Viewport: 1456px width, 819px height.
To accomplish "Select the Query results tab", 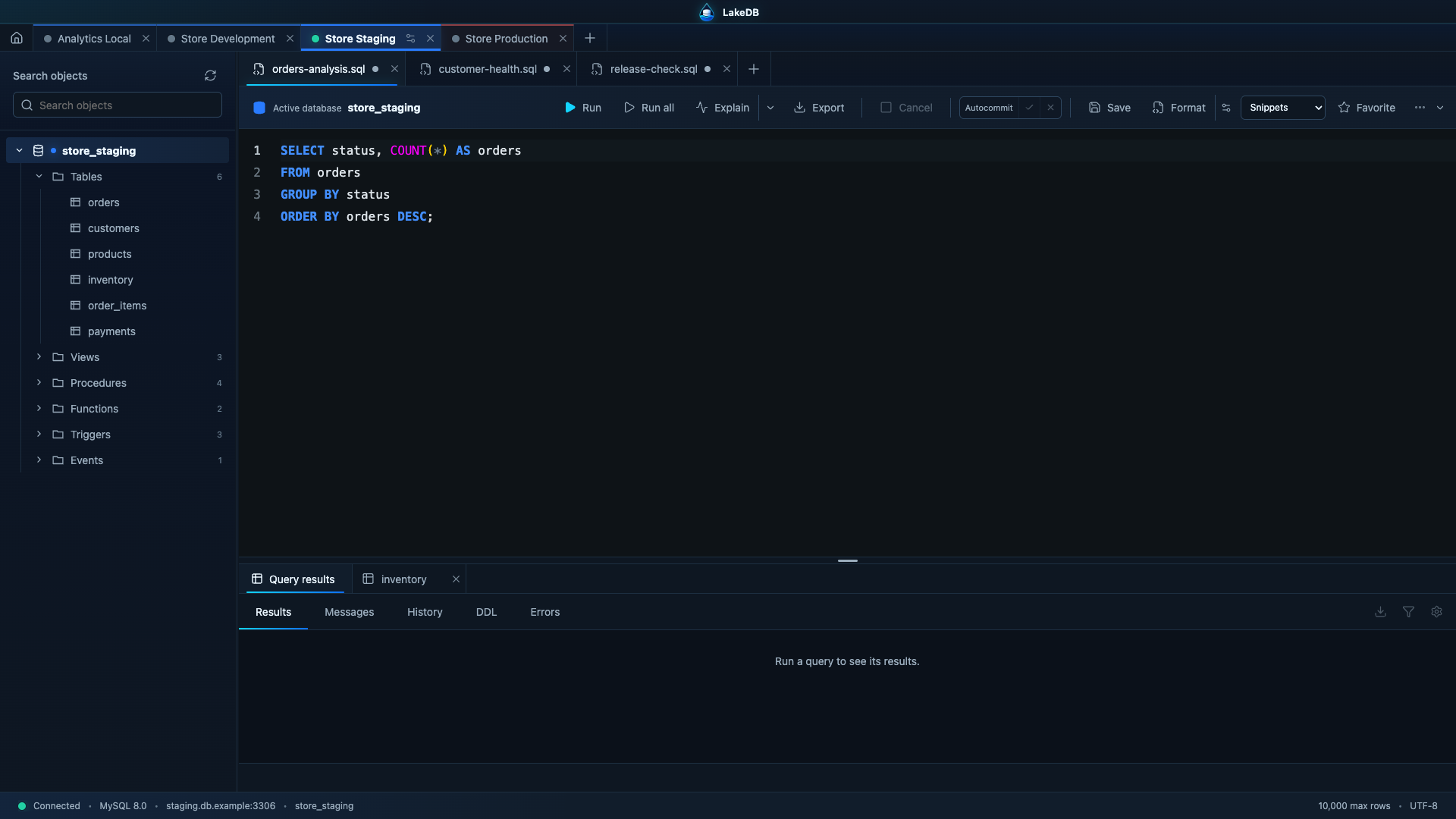I will click(293, 579).
